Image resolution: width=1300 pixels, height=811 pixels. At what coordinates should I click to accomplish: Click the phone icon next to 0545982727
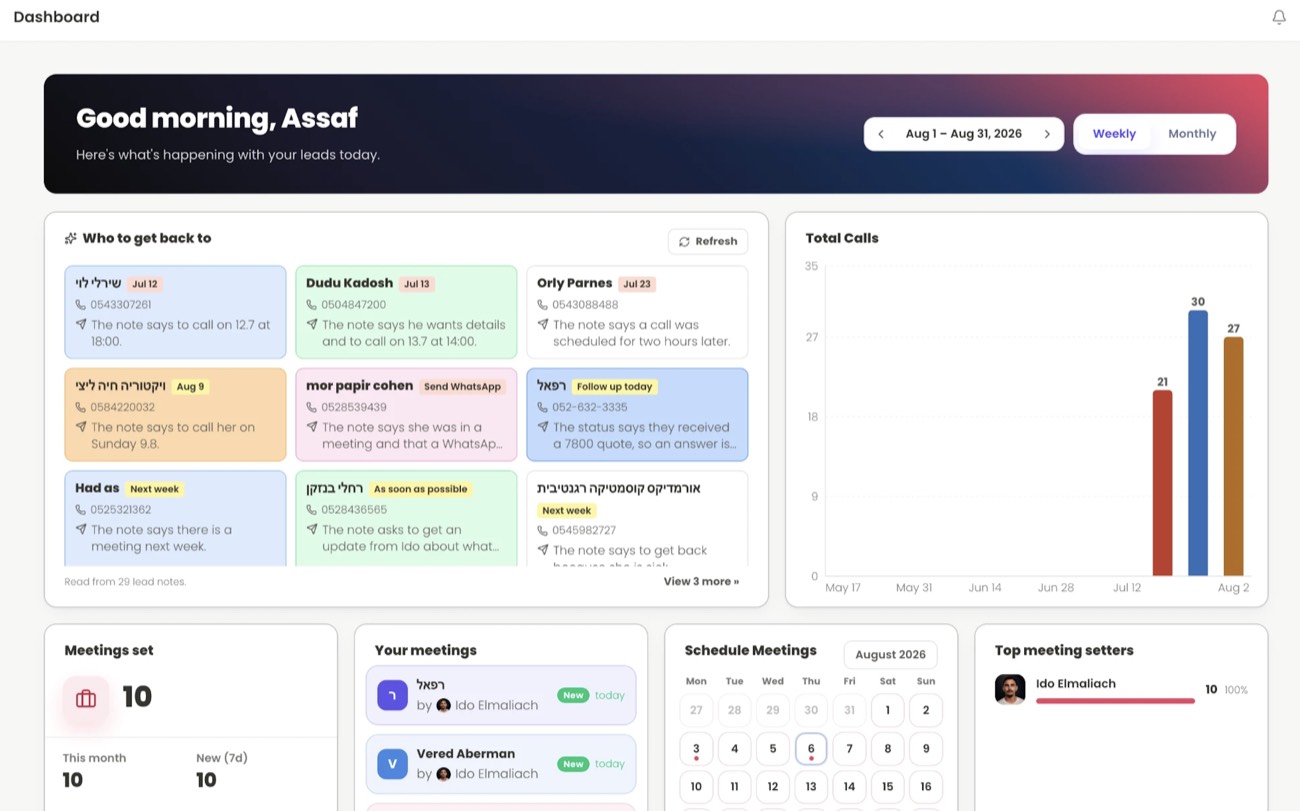pos(543,531)
